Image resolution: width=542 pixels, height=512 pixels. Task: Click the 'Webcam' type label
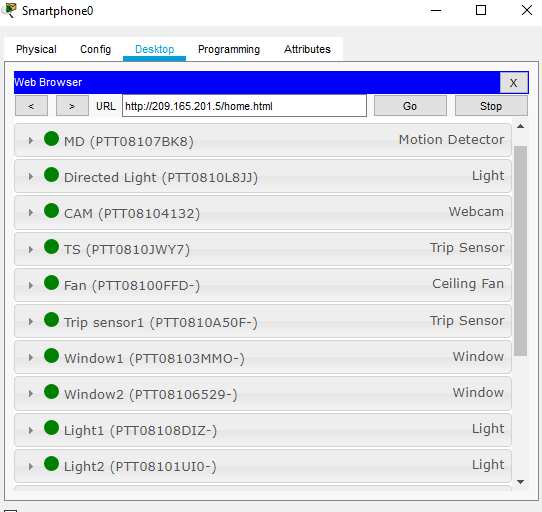tap(476, 211)
